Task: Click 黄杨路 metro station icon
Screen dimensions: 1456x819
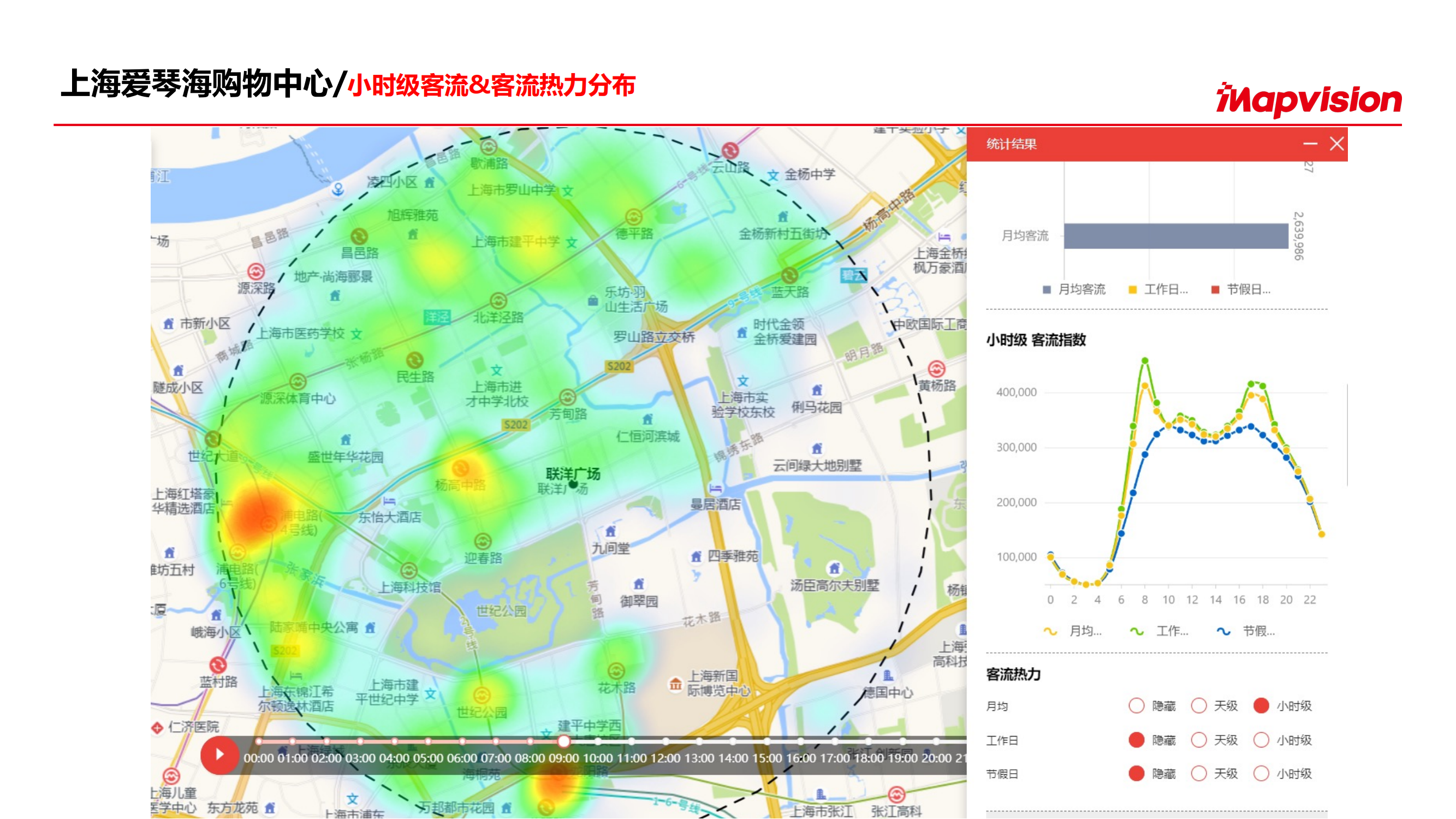Action: [x=937, y=369]
